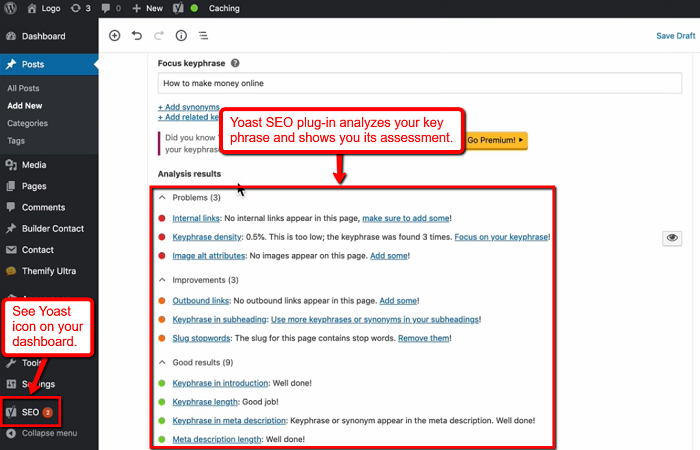
Task: Open Pages in the sidebar
Action: (49, 186)
